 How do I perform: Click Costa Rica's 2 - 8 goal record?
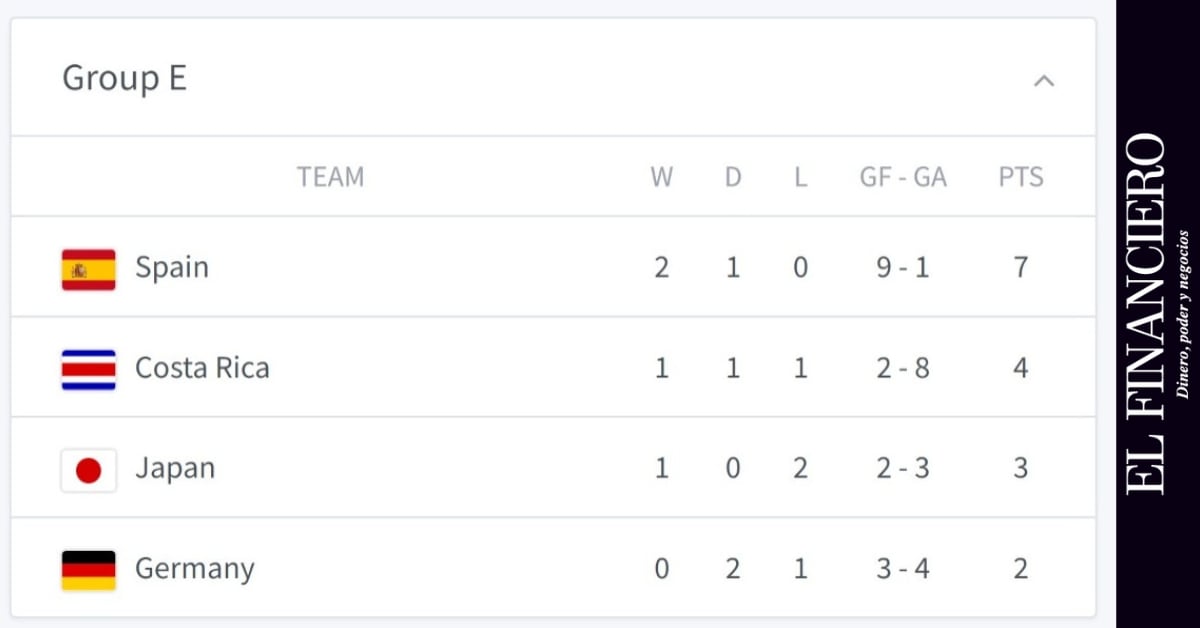tap(903, 368)
